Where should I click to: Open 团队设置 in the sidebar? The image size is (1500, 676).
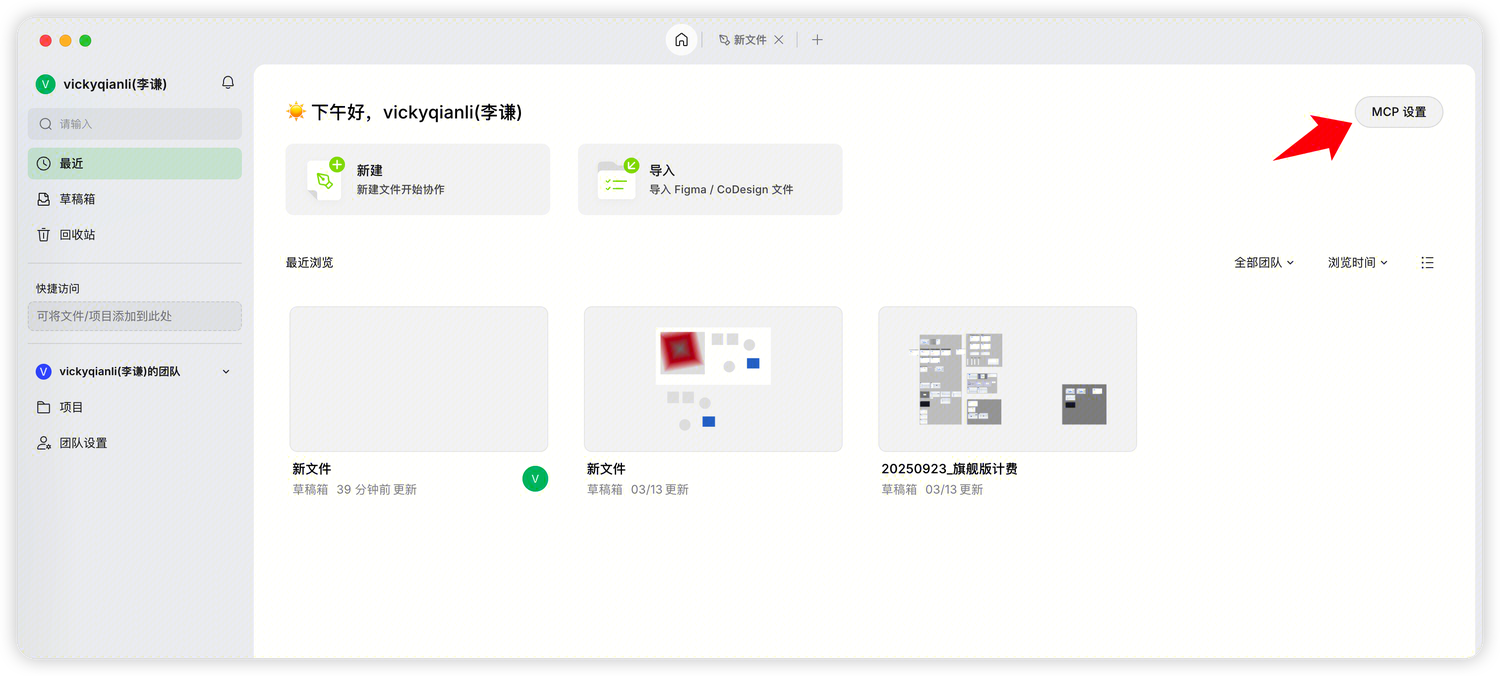click(x=83, y=443)
